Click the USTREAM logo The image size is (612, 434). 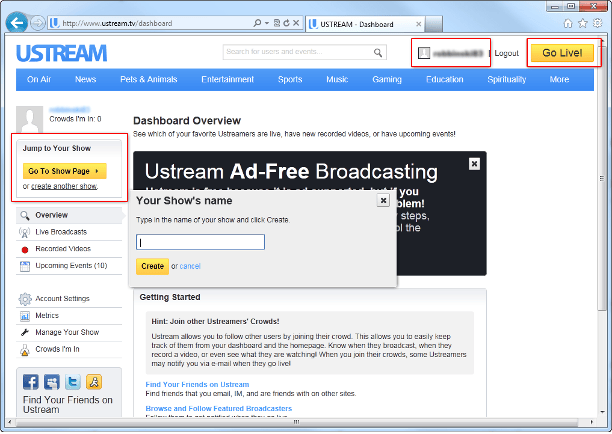61,53
